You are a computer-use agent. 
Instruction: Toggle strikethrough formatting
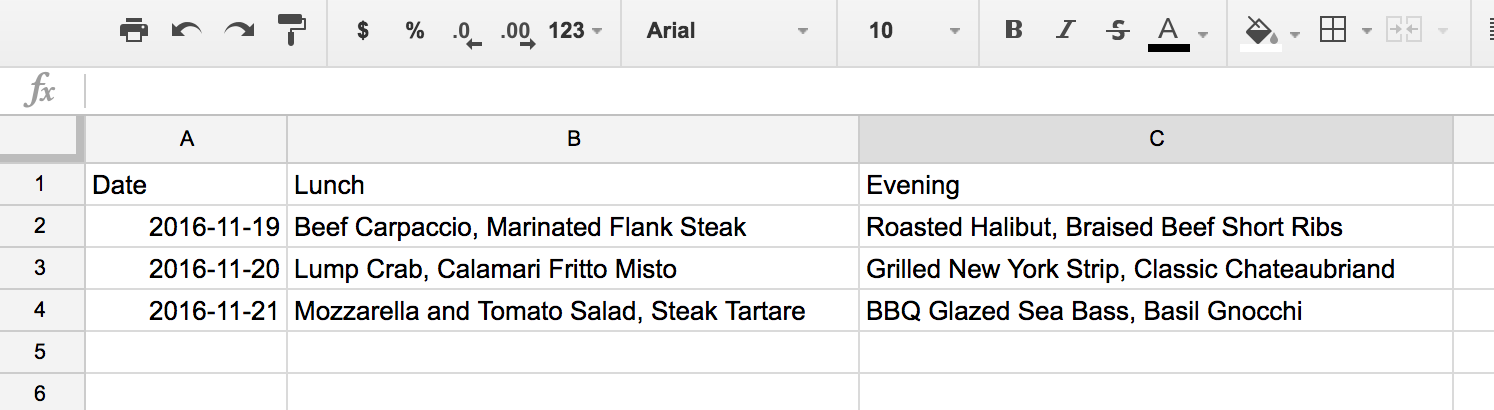[x=1118, y=31]
